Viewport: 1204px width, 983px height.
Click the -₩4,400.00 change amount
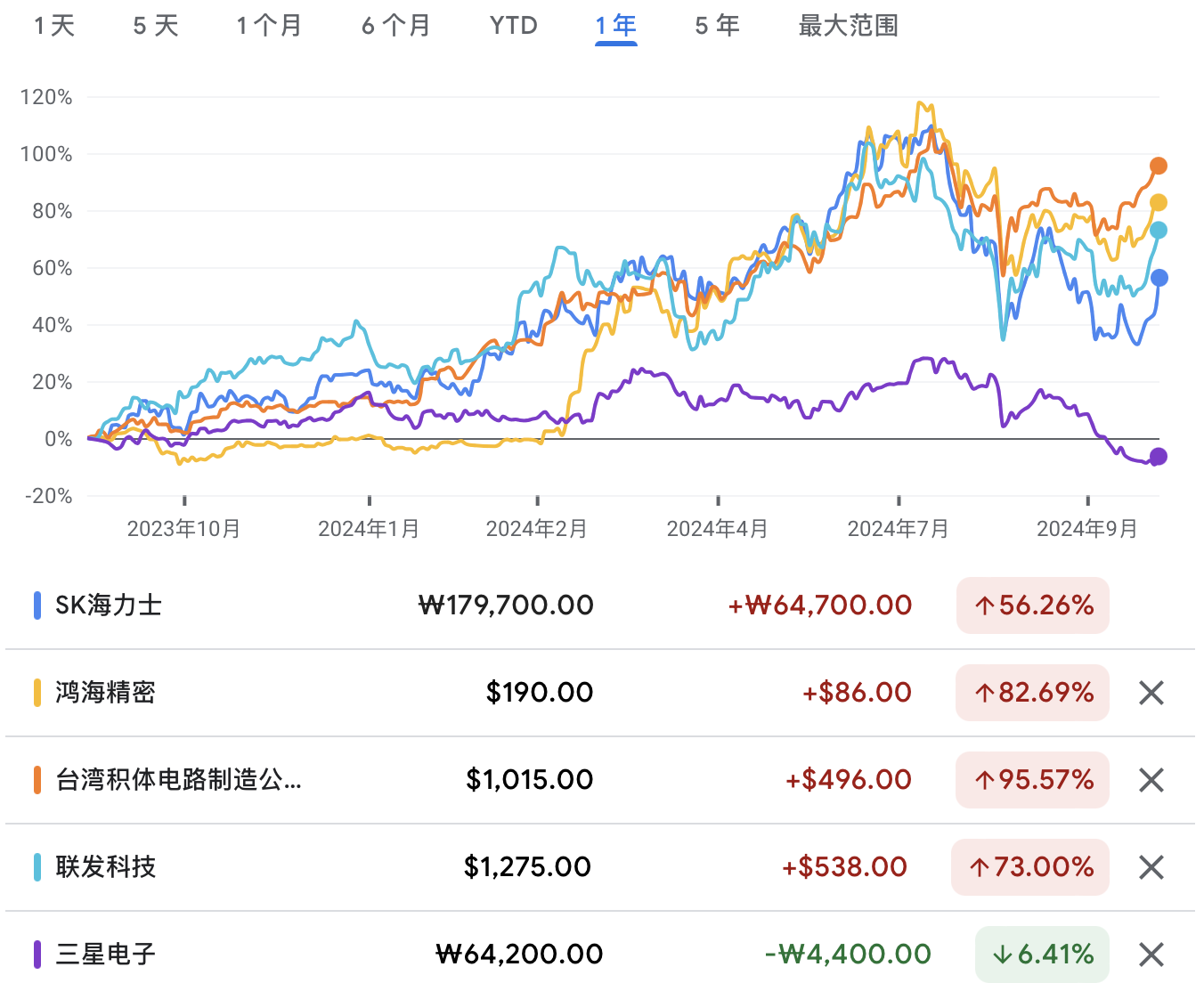[848, 955]
